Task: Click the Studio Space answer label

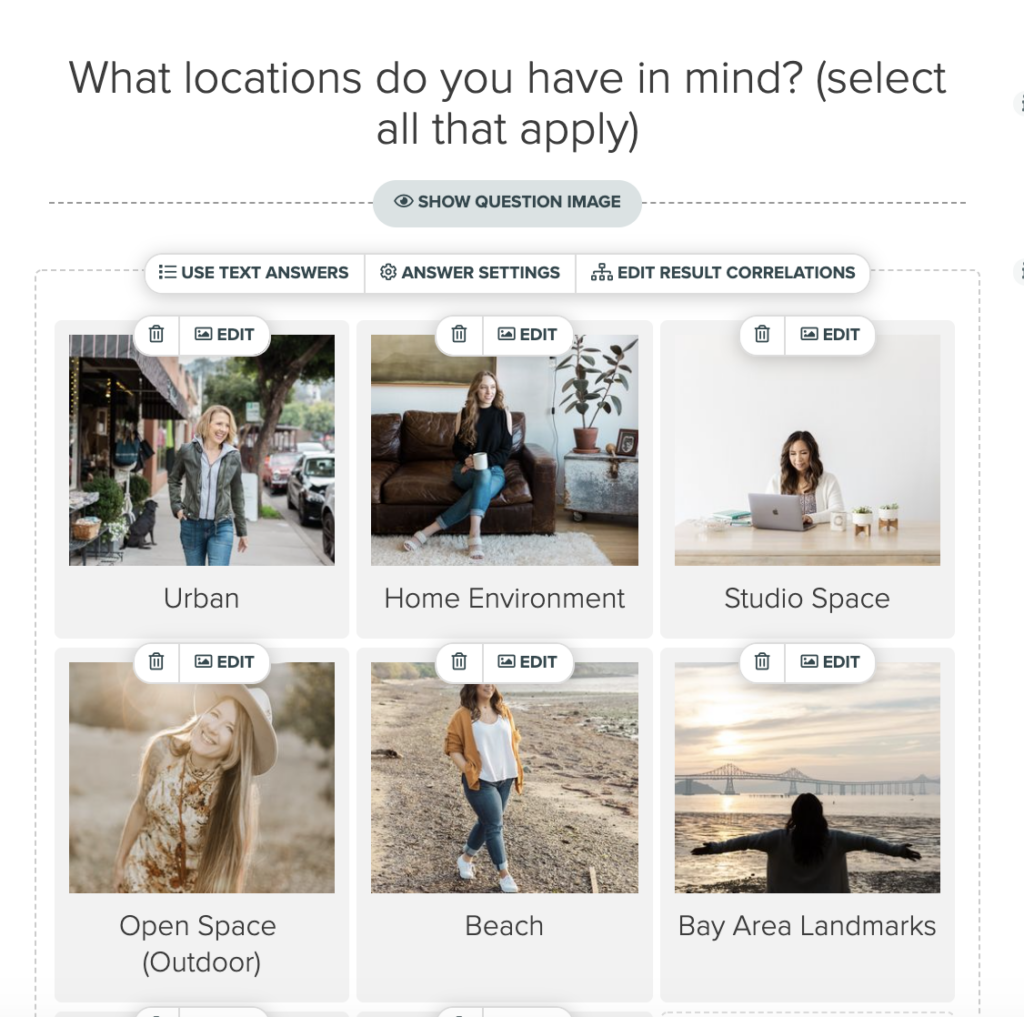Action: [807, 598]
